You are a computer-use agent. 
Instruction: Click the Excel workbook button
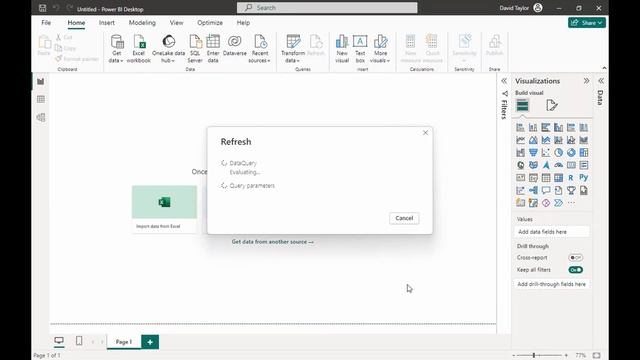[138, 49]
